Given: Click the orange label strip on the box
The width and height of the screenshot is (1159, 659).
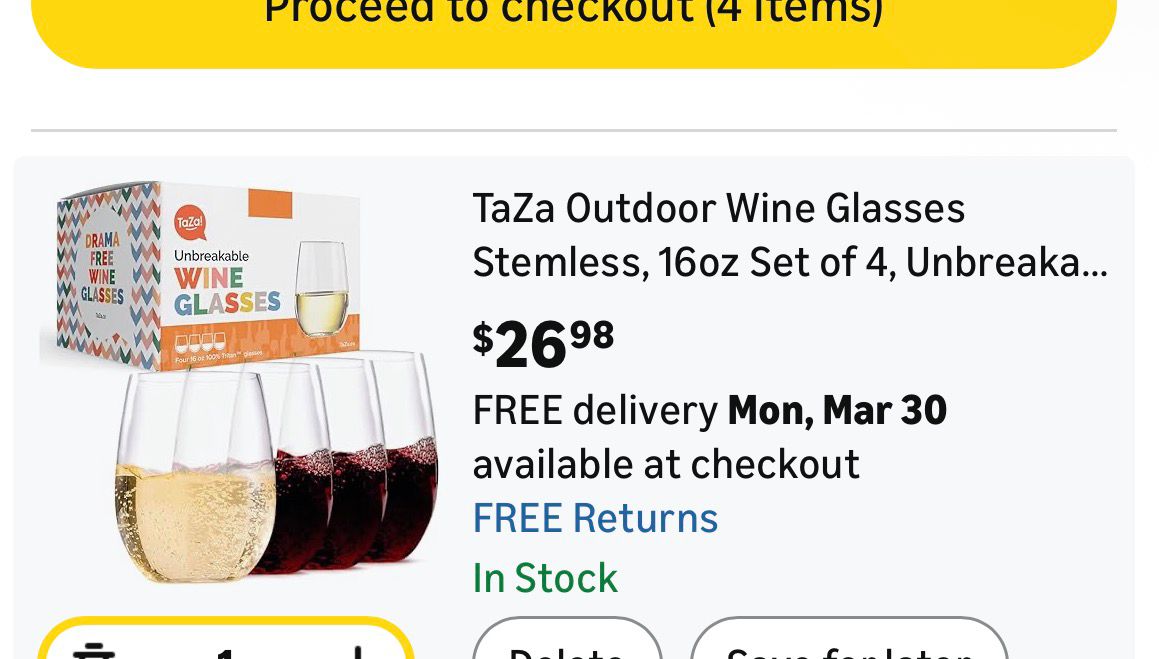Looking at the screenshot, I should click(x=268, y=203).
